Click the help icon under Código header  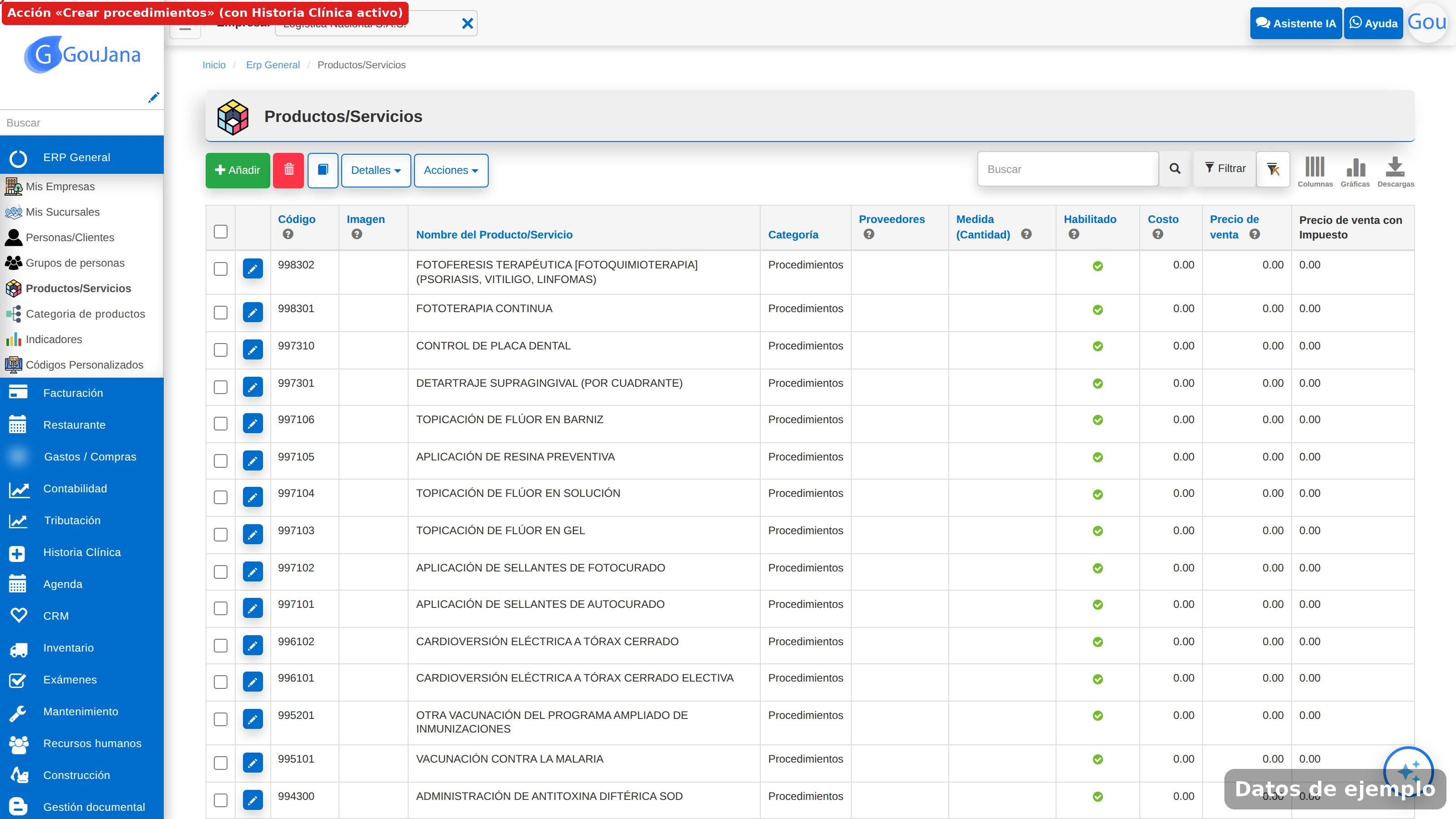click(x=288, y=234)
